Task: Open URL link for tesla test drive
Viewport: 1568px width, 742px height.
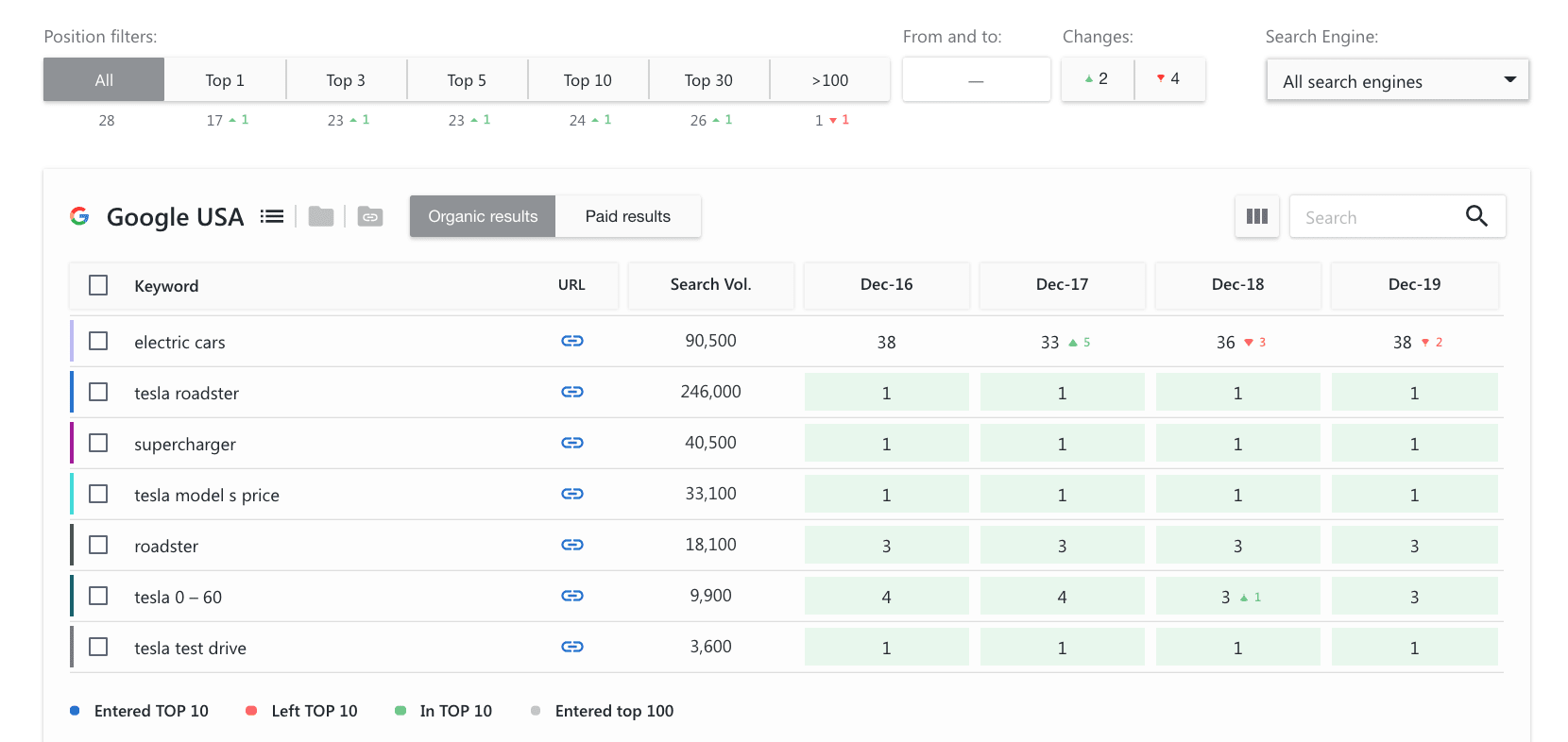Action: [572, 647]
